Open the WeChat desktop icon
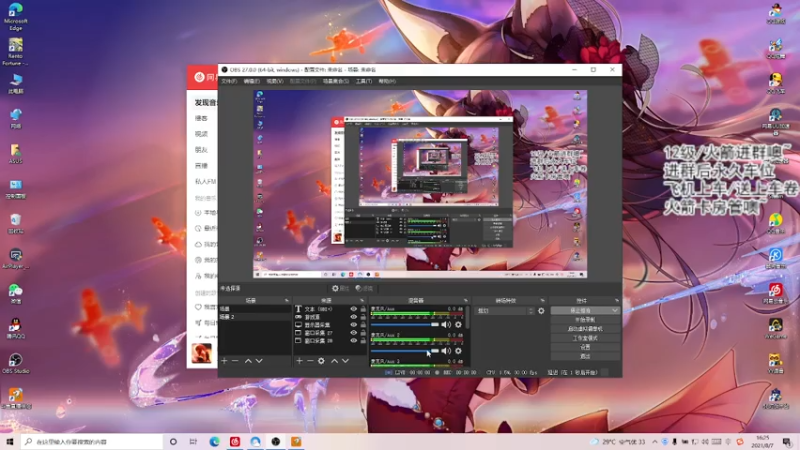 click(x=15, y=294)
